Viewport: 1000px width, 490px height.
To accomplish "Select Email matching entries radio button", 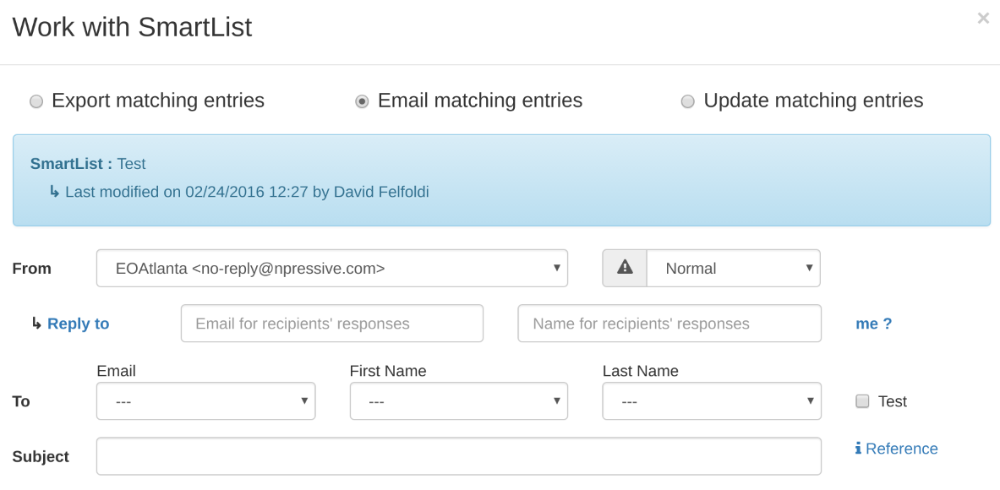I will coord(362,101).
